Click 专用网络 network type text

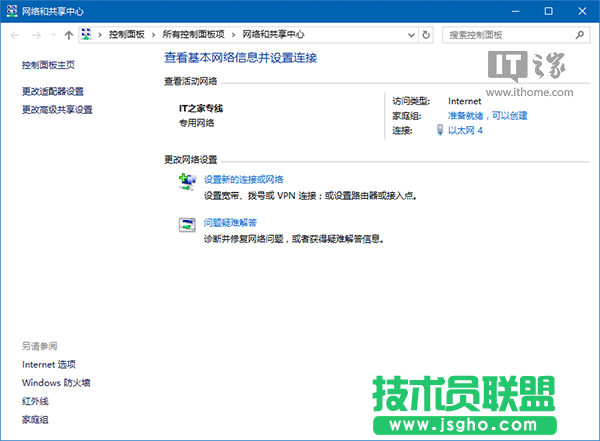(196, 123)
